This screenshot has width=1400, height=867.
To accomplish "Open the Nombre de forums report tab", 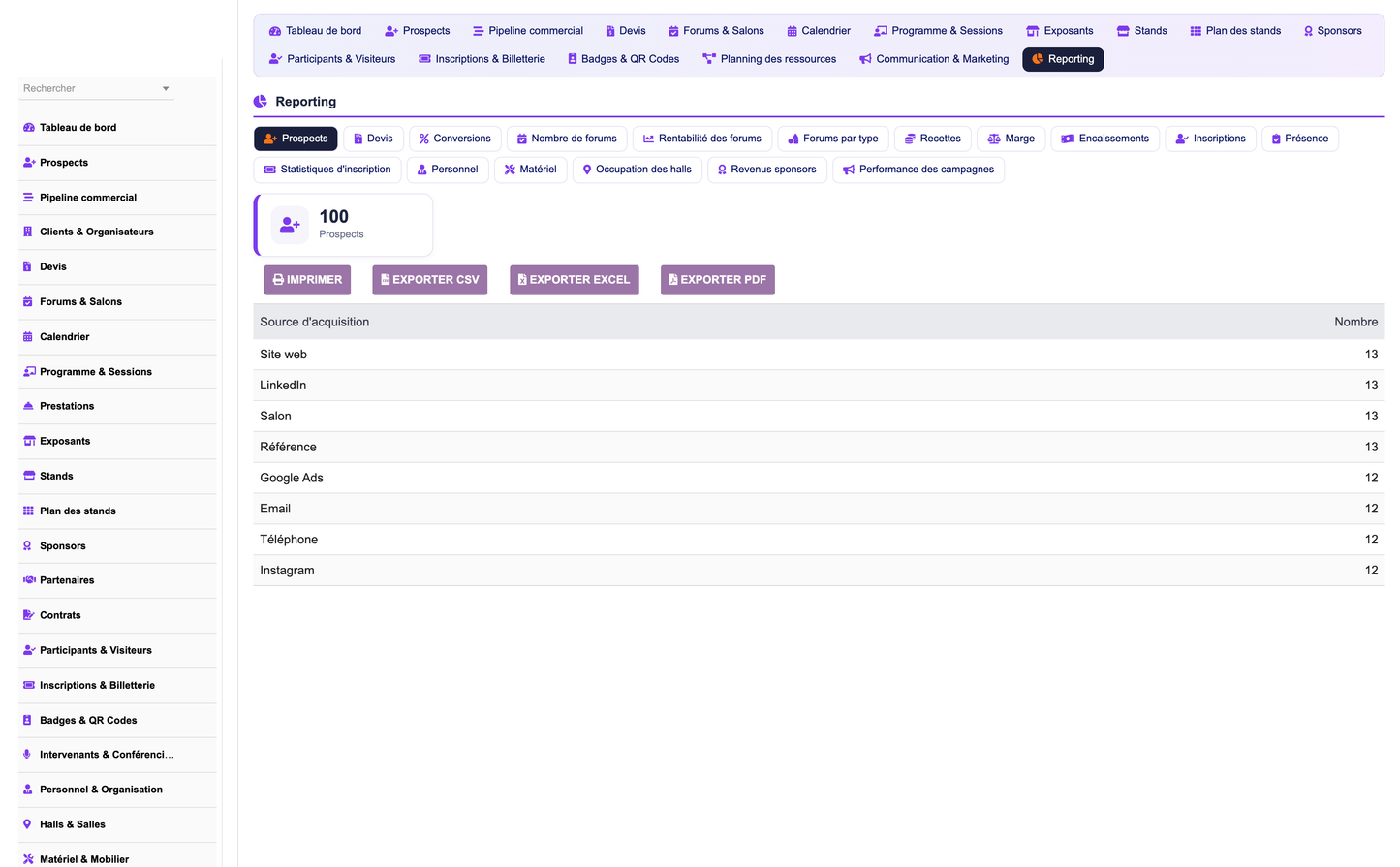I will click(567, 139).
